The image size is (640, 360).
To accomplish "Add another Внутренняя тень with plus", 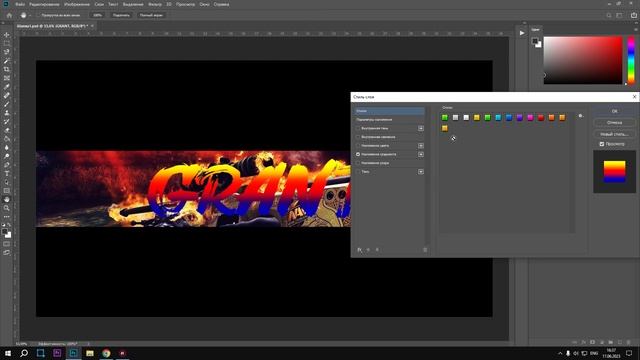I will pos(421,128).
